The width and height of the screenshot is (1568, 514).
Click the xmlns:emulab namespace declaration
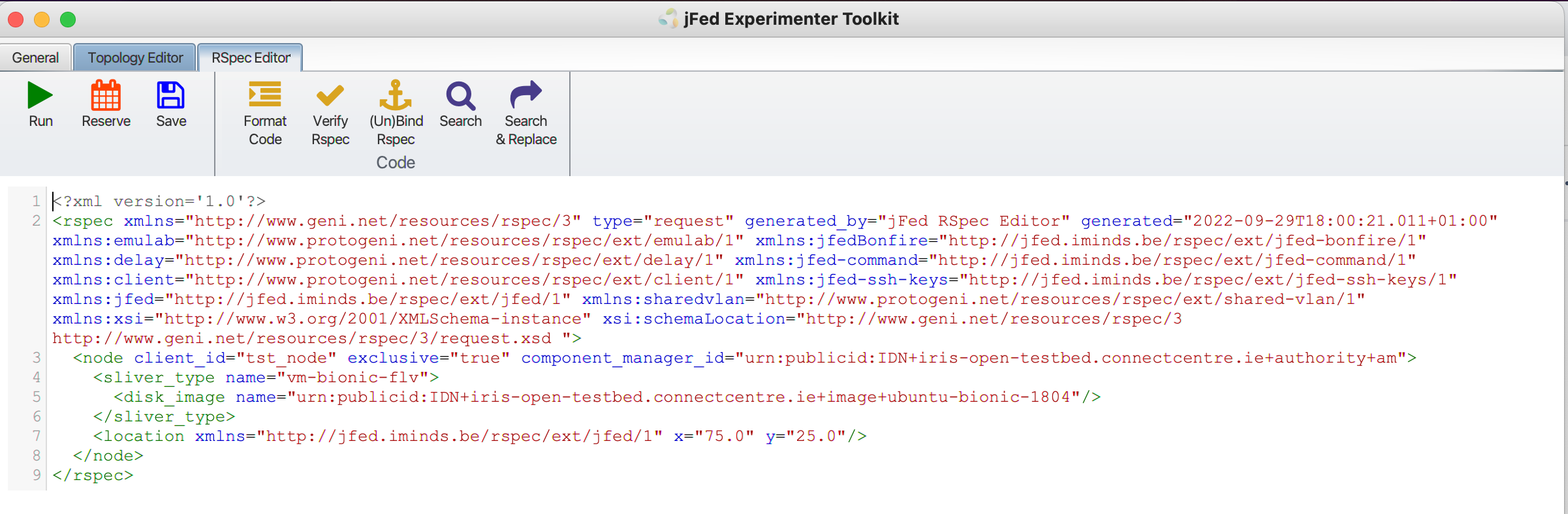[x=398, y=240]
